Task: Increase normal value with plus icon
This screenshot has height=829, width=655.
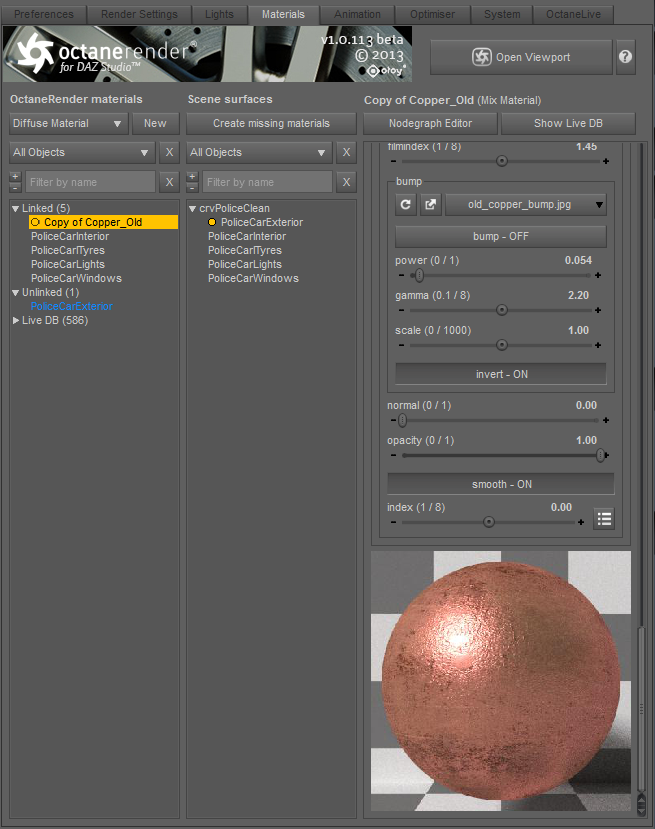Action: click(x=606, y=420)
